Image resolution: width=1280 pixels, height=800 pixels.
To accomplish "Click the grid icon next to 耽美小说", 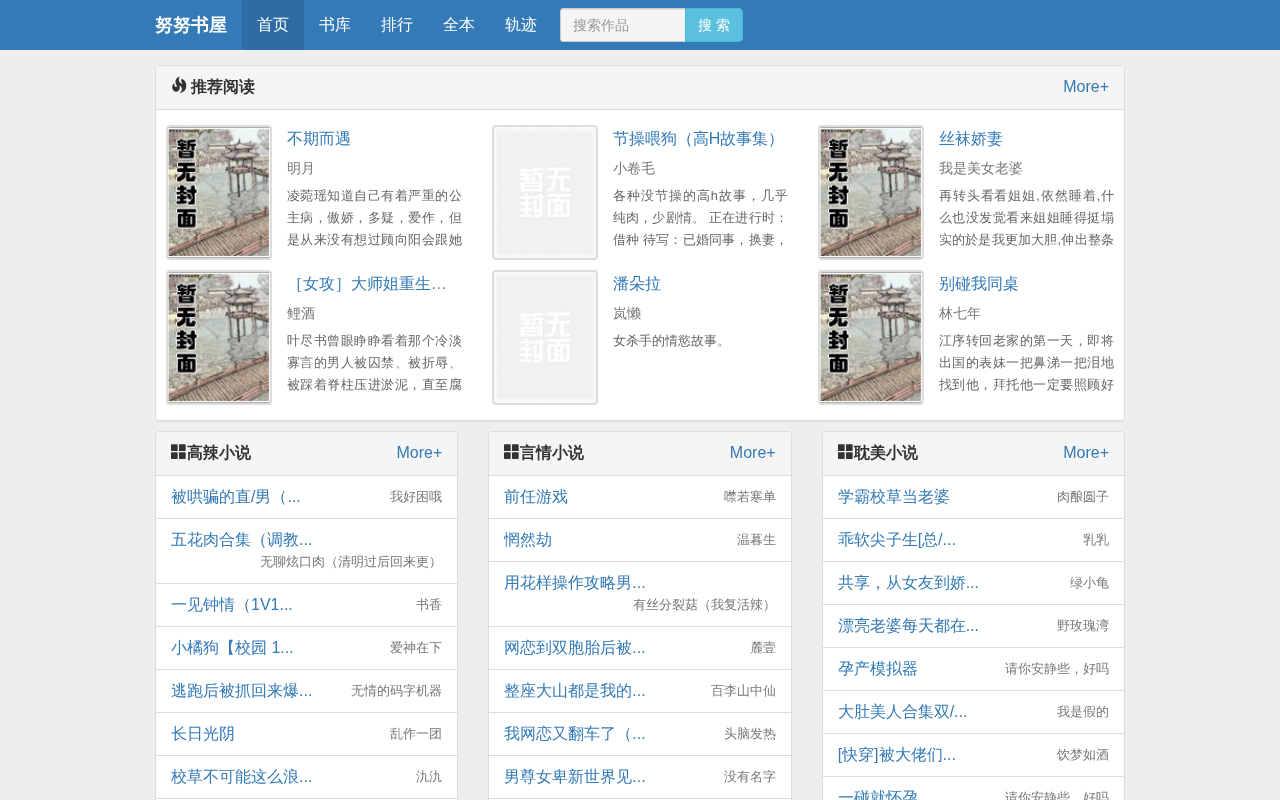I will click(846, 452).
